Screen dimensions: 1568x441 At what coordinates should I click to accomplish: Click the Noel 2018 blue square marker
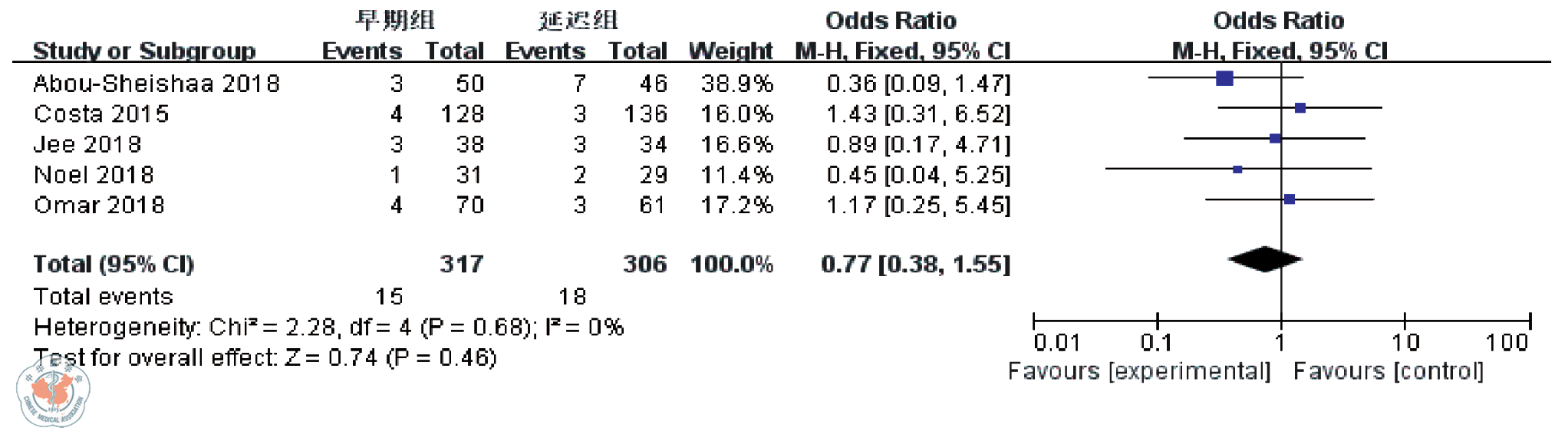click(x=1237, y=169)
